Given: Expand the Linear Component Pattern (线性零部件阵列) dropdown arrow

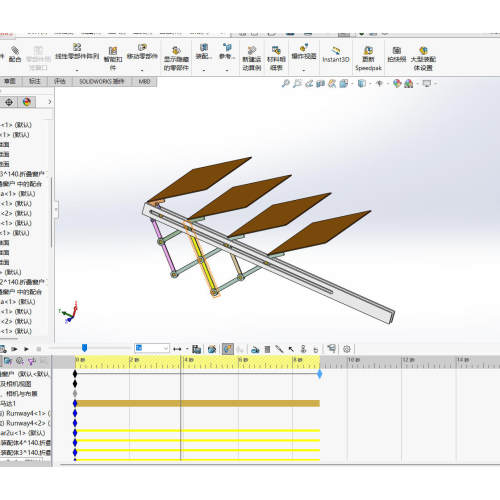Looking at the screenshot, I should click(x=77, y=70).
